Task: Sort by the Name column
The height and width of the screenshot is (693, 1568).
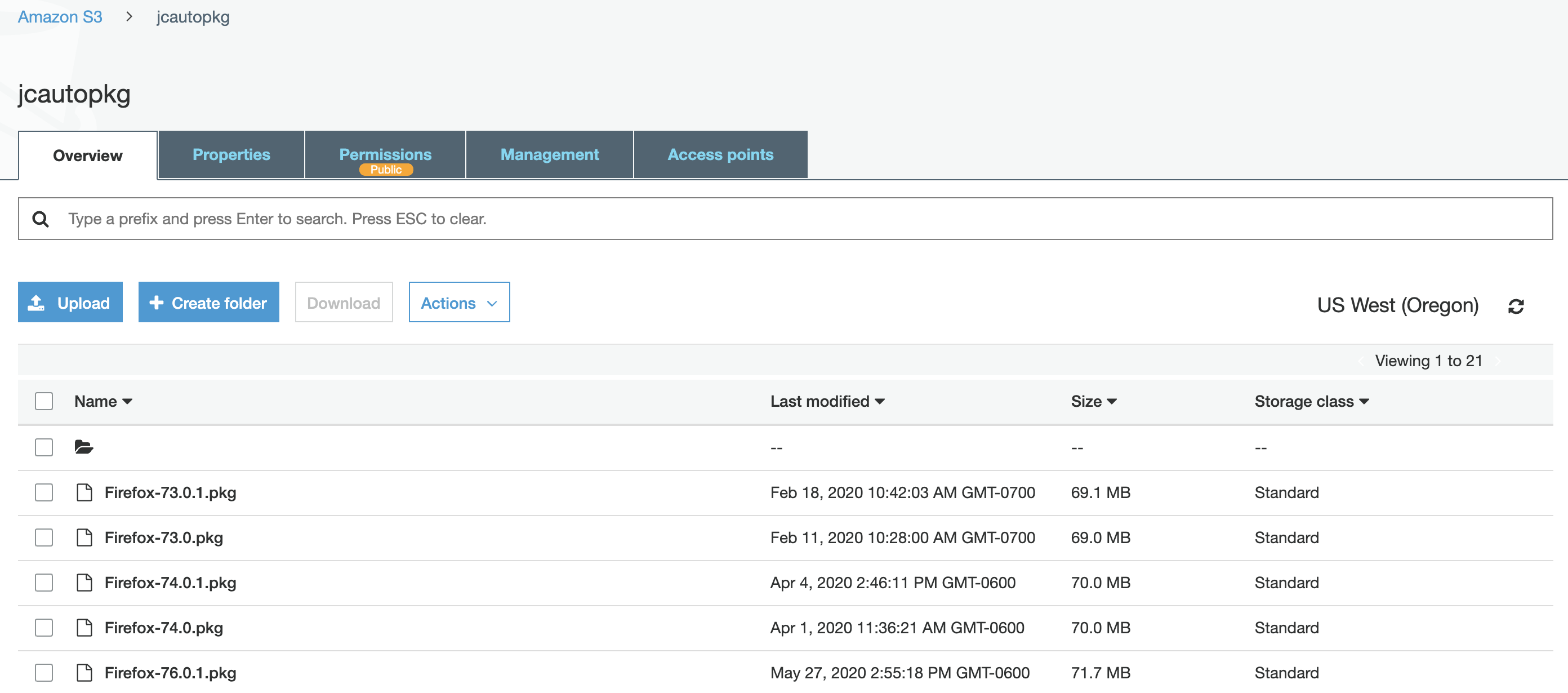Action: click(103, 401)
